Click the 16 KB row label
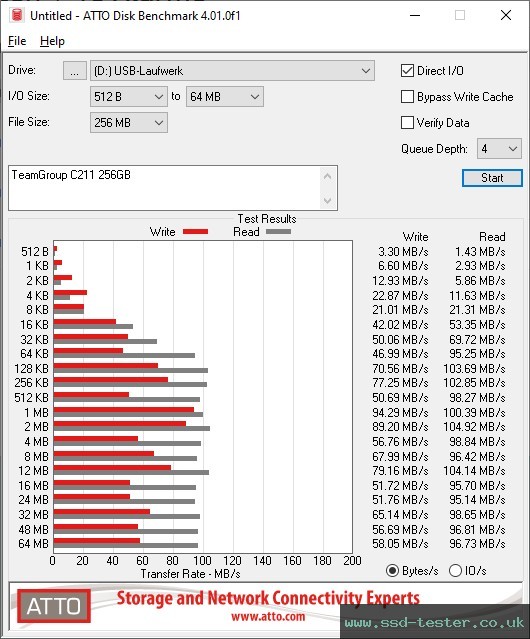This screenshot has height=639, width=530. tap(34, 324)
